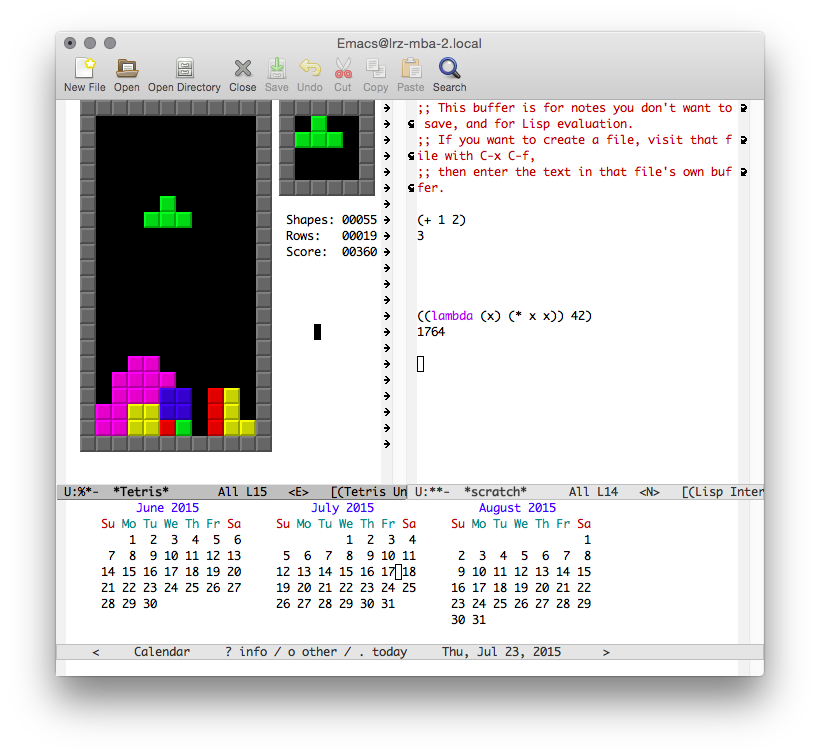
Task: Select June 30 in the calendar
Action: (x=150, y=604)
